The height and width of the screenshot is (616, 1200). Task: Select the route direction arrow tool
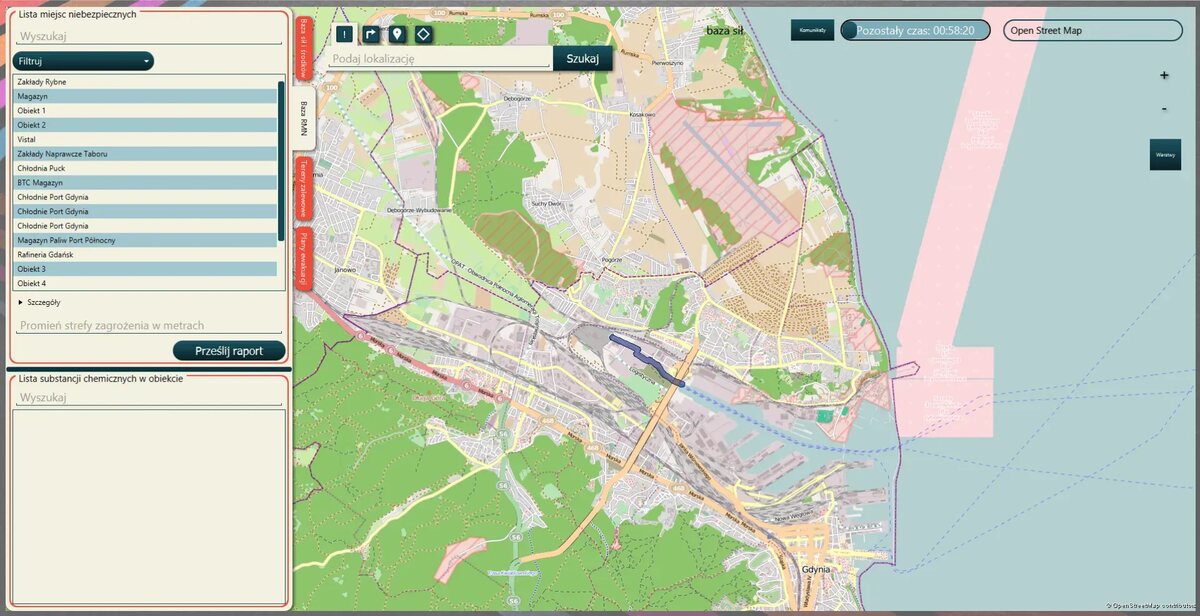371,34
